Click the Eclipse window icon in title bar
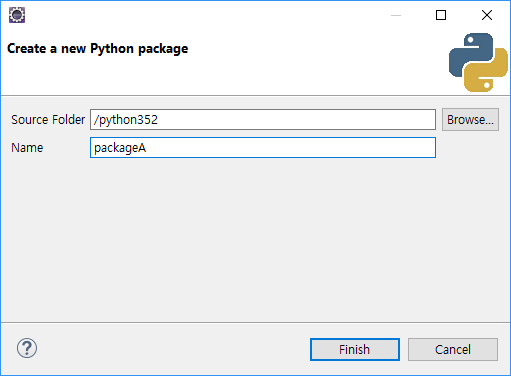 click(x=17, y=15)
